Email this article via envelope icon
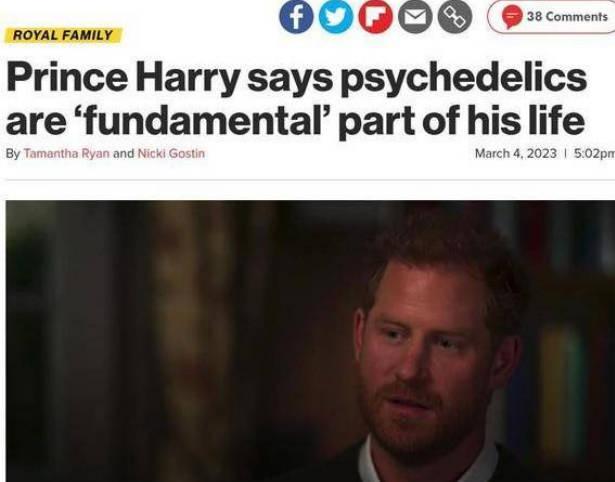The height and width of the screenshot is (482, 615). (415, 16)
